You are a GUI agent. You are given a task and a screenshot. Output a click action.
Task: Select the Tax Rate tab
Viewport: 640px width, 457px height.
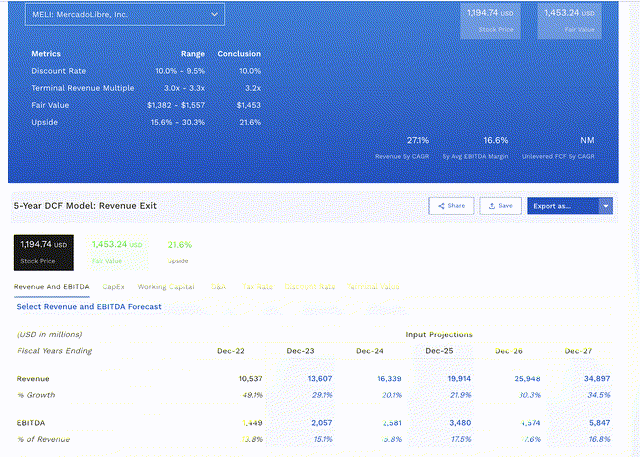pyautogui.click(x=258, y=287)
